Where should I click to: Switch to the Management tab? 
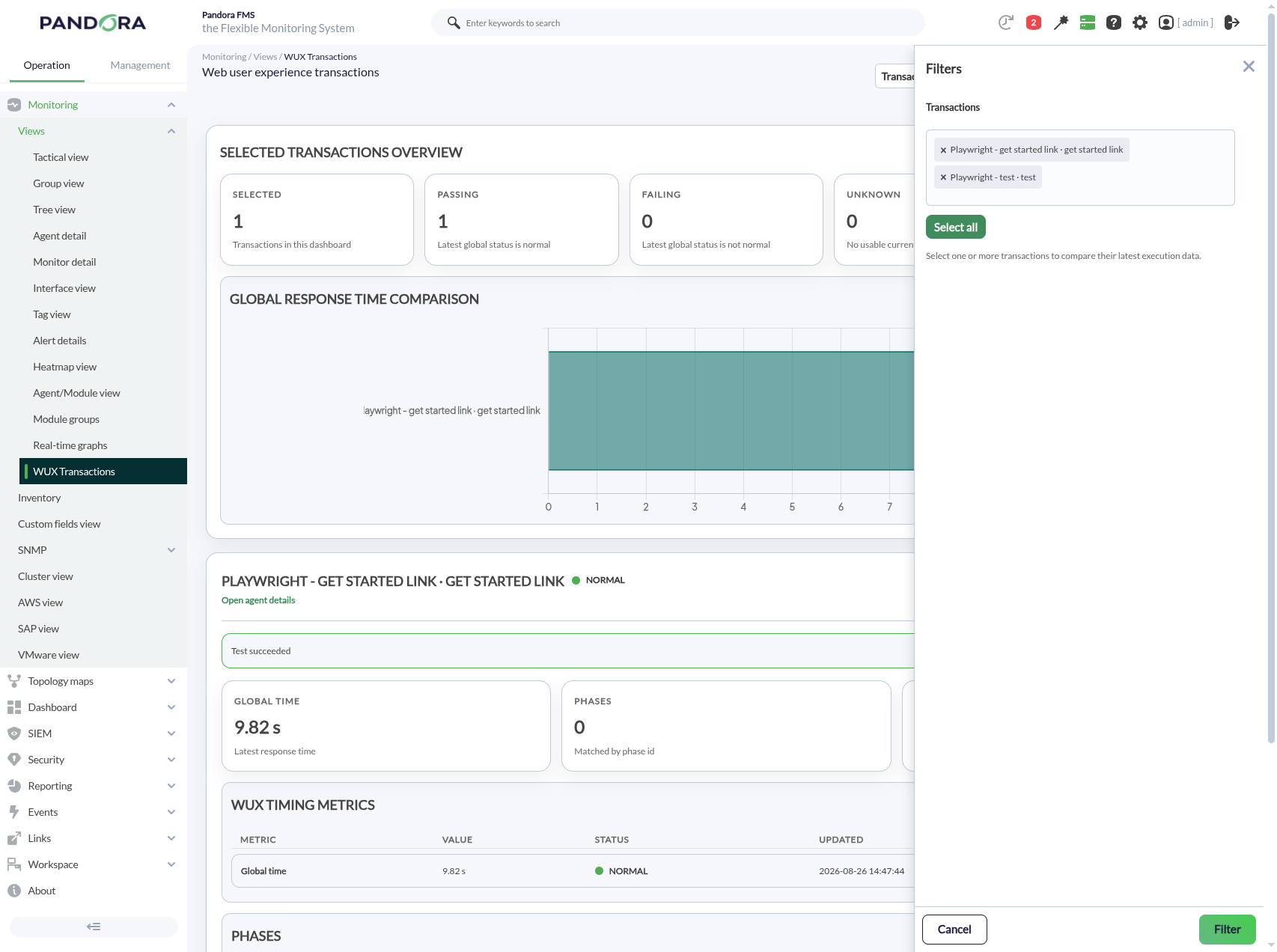(x=140, y=66)
